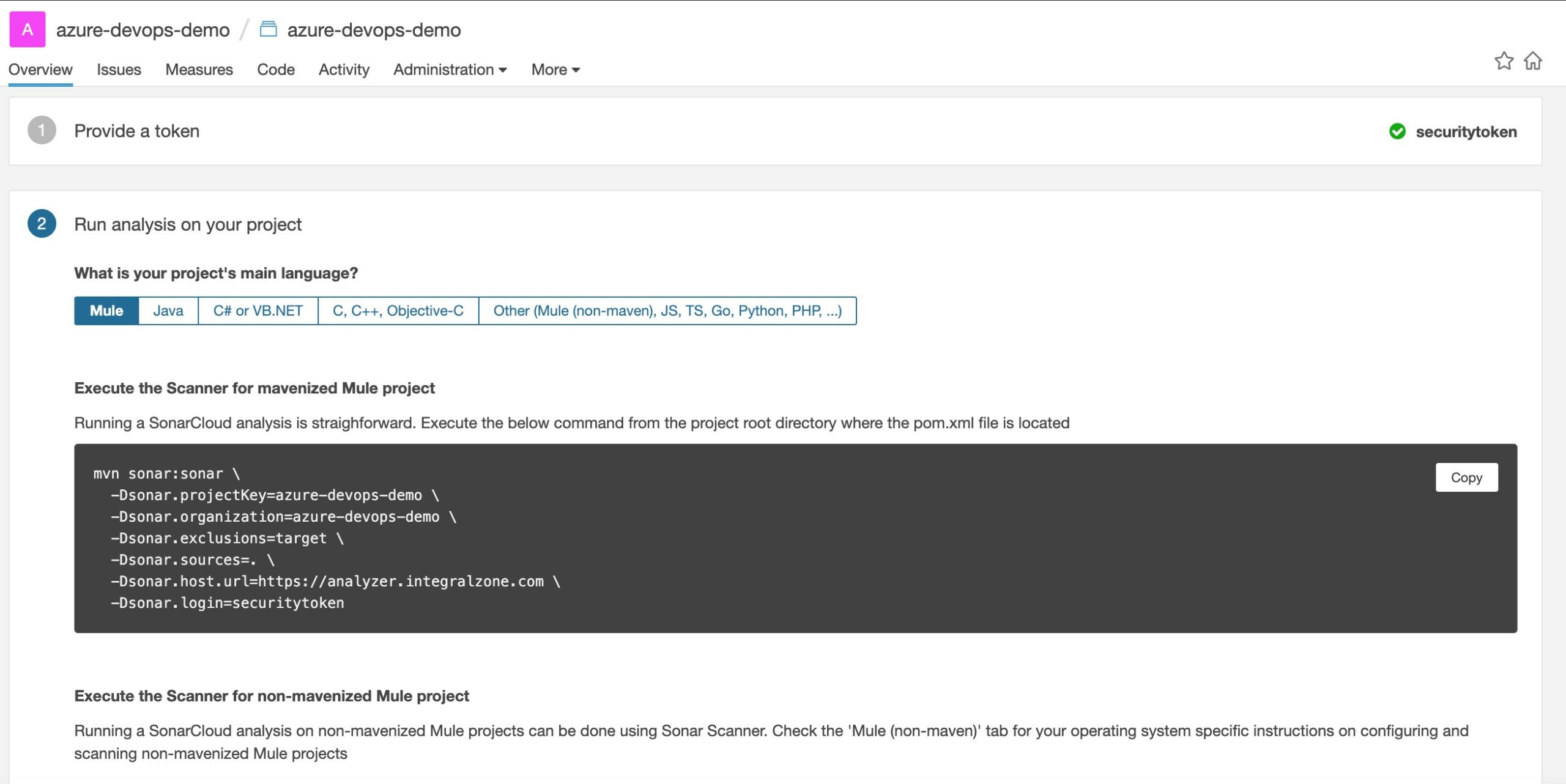
Task: View the Activity tab
Action: coord(344,70)
